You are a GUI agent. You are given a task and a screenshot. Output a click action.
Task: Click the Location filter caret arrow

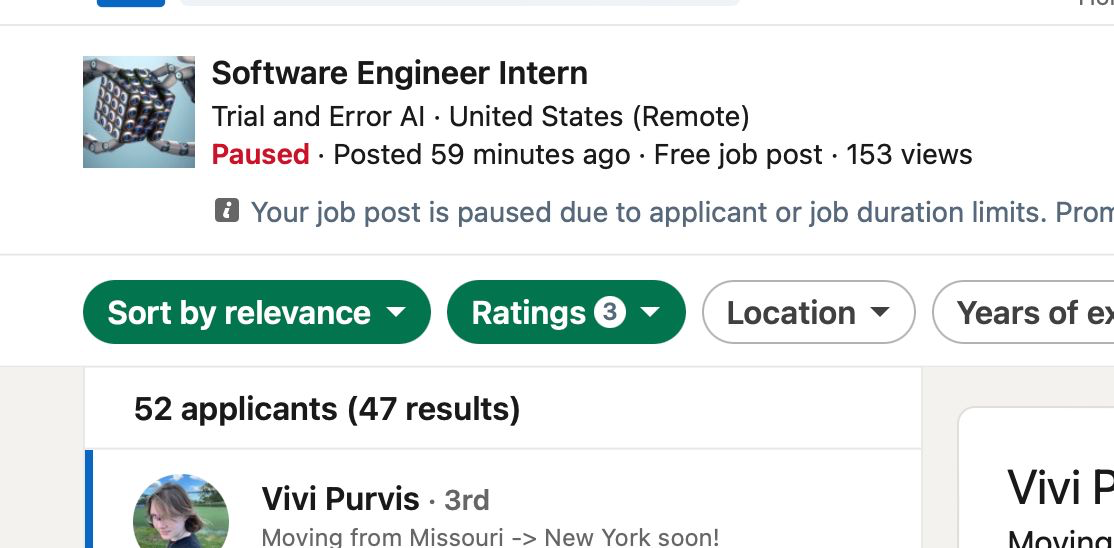tap(880, 312)
